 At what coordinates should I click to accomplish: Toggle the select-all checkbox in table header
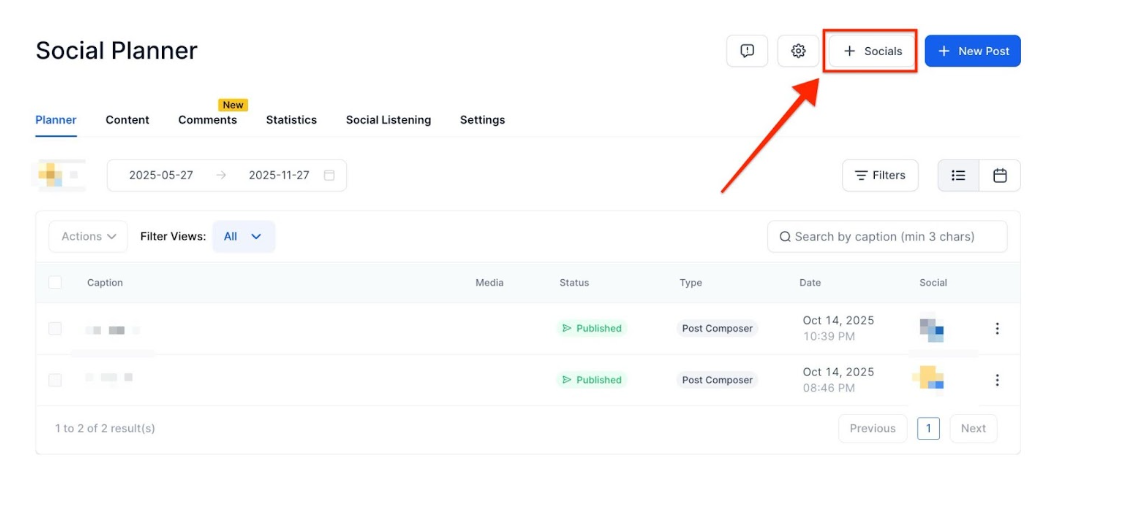pyautogui.click(x=55, y=283)
